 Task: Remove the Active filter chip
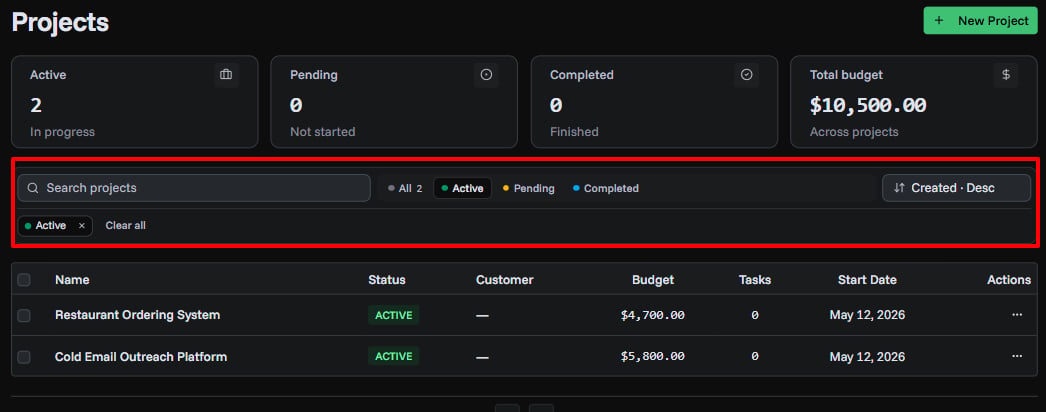82,226
